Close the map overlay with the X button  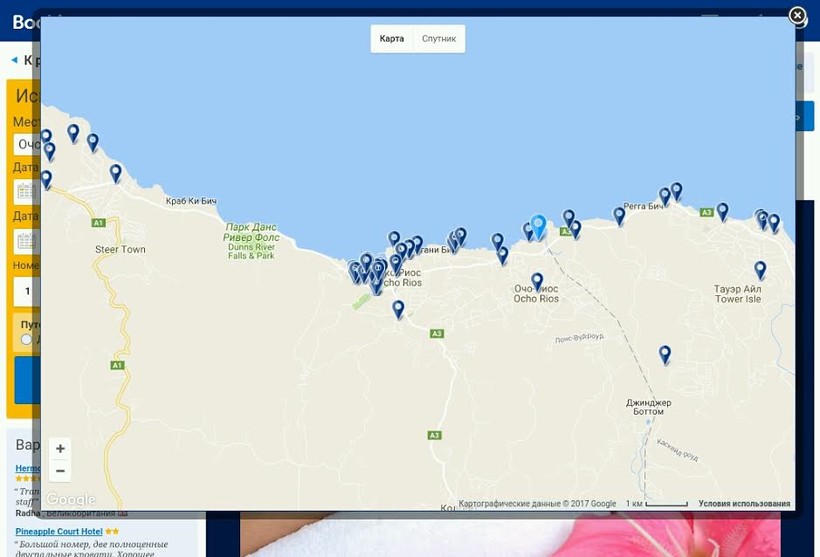point(797,15)
